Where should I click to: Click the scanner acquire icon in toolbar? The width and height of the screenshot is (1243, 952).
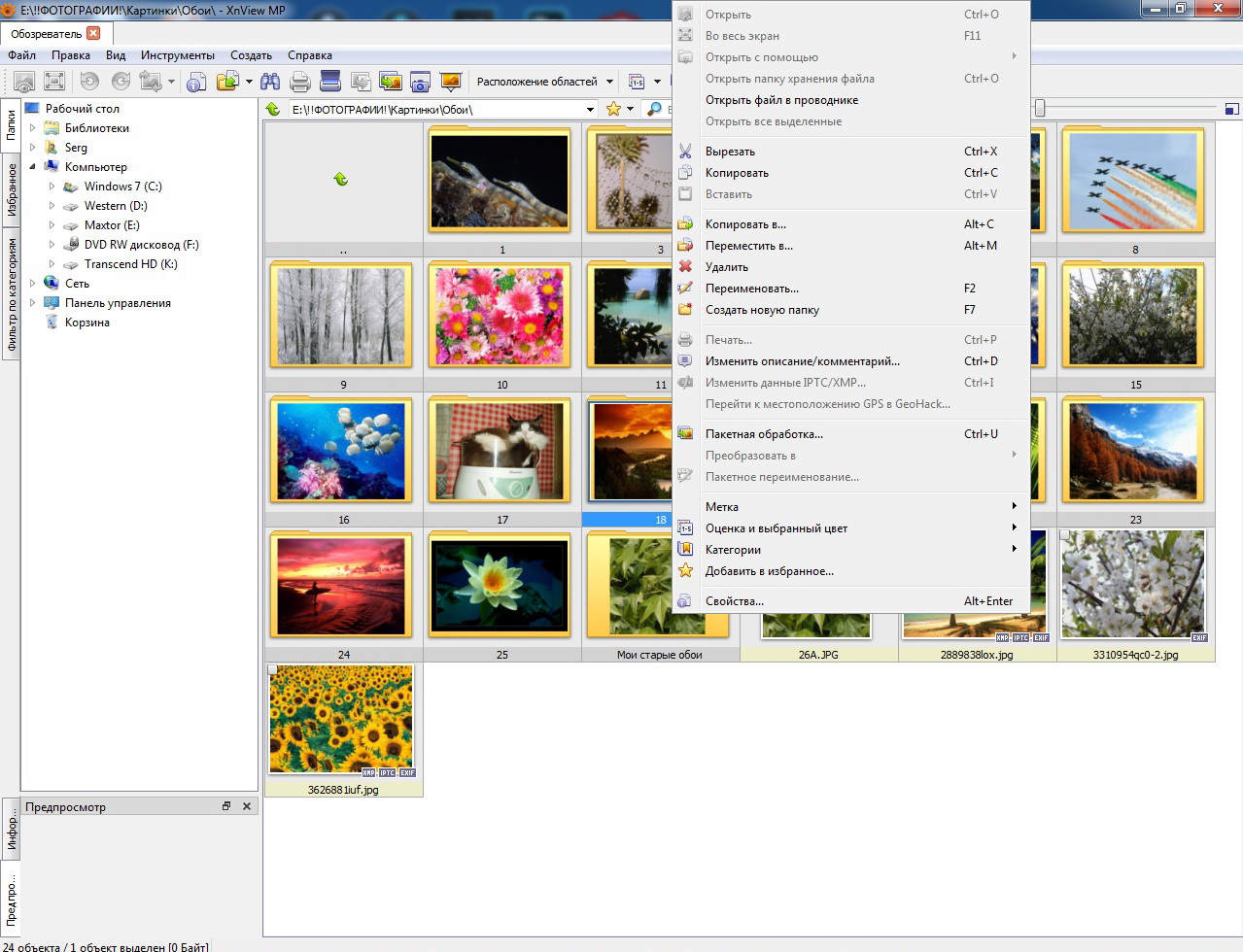(x=329, y=82)
